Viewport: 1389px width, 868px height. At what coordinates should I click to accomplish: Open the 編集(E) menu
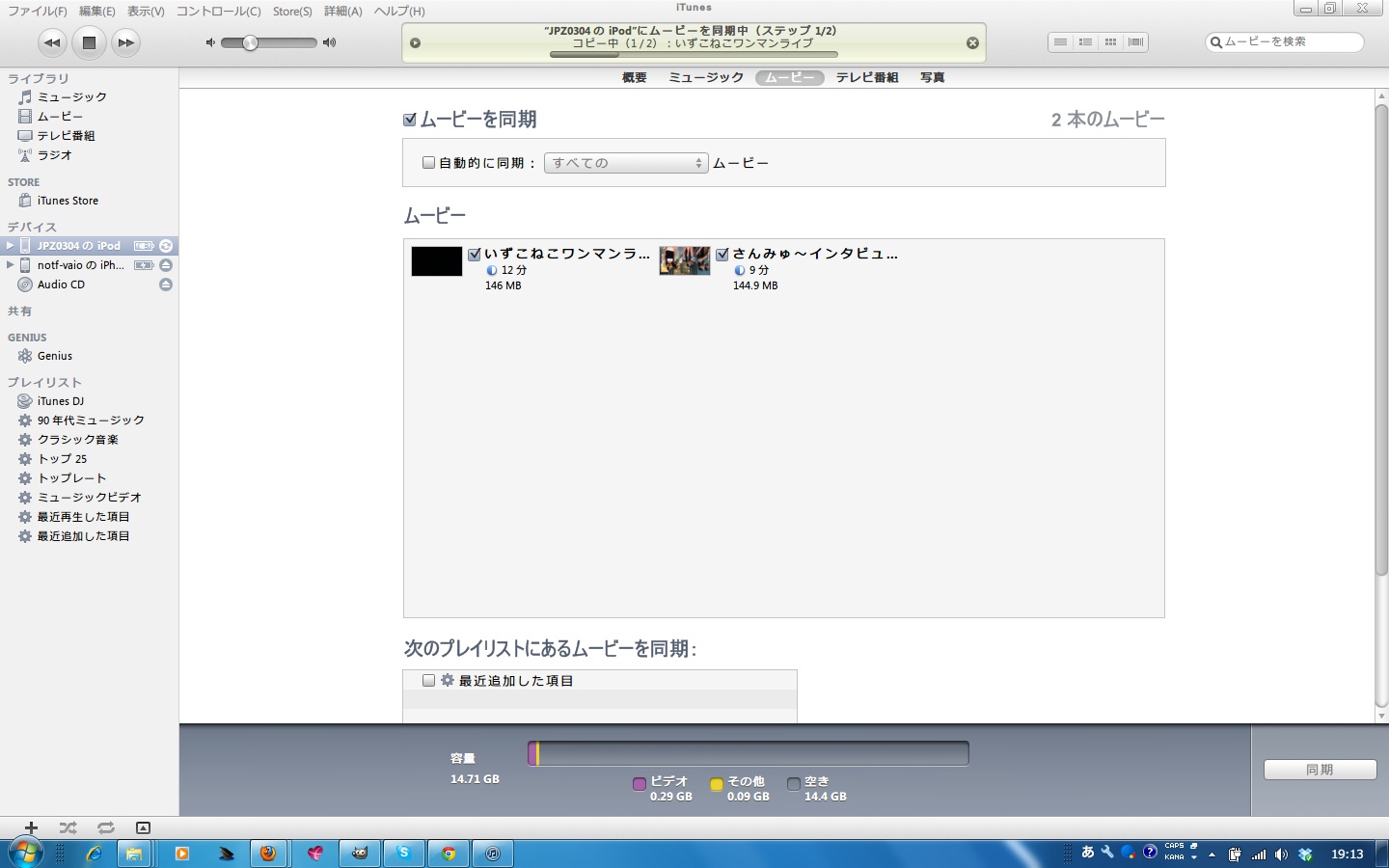click(96, 12)
